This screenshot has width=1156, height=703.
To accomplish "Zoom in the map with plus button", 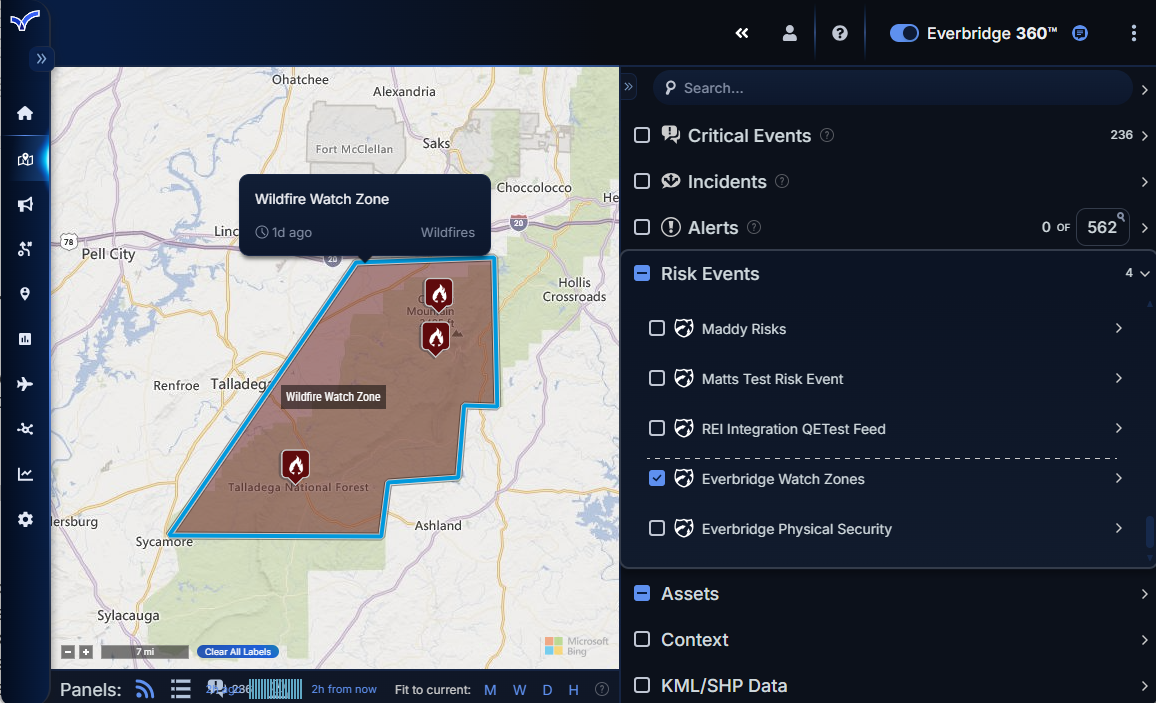I will point(86,651).
